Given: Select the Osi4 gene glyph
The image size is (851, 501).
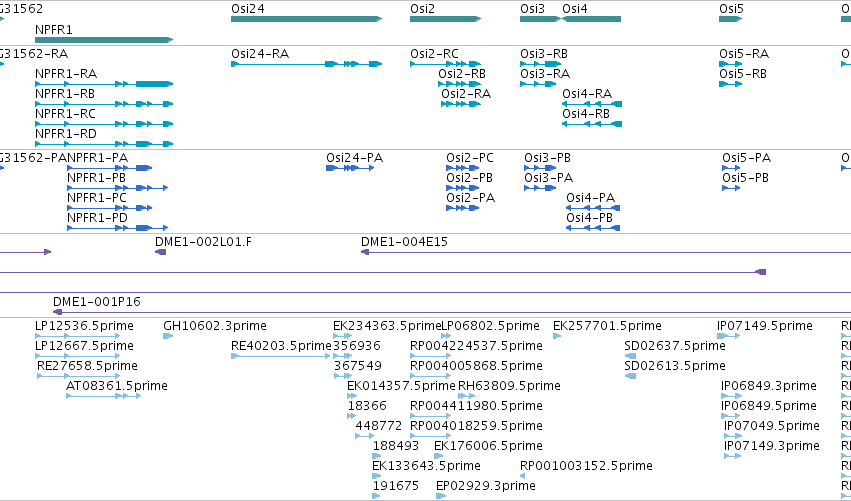Looking at the screenshot, I should [x=592, y=19].
